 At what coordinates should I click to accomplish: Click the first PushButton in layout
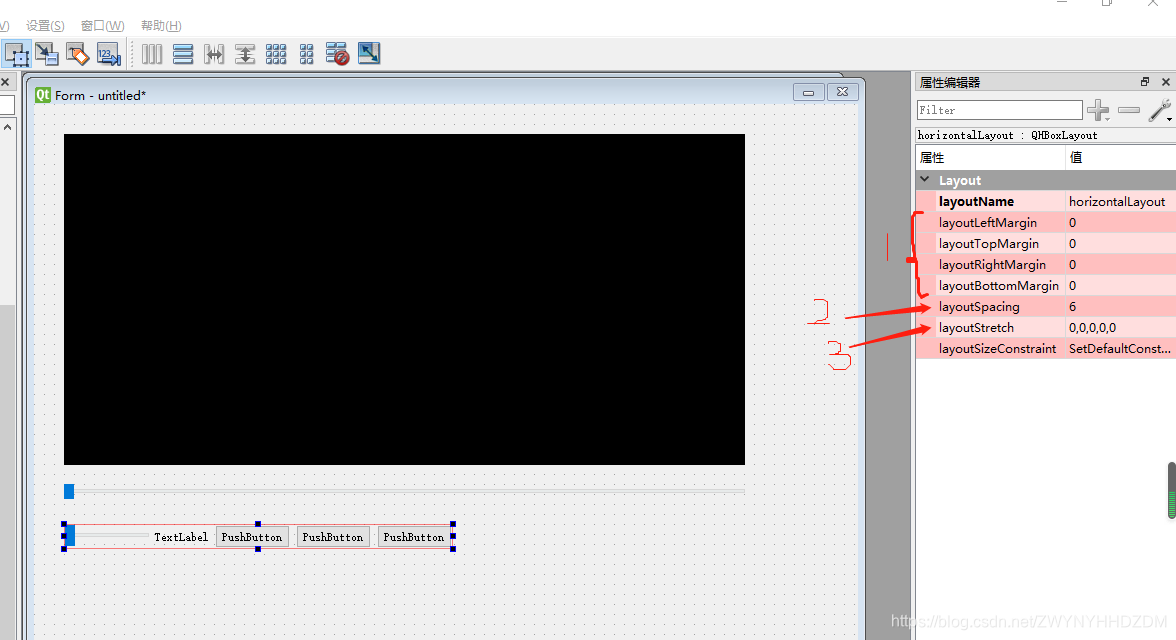[x=252, y=536]
